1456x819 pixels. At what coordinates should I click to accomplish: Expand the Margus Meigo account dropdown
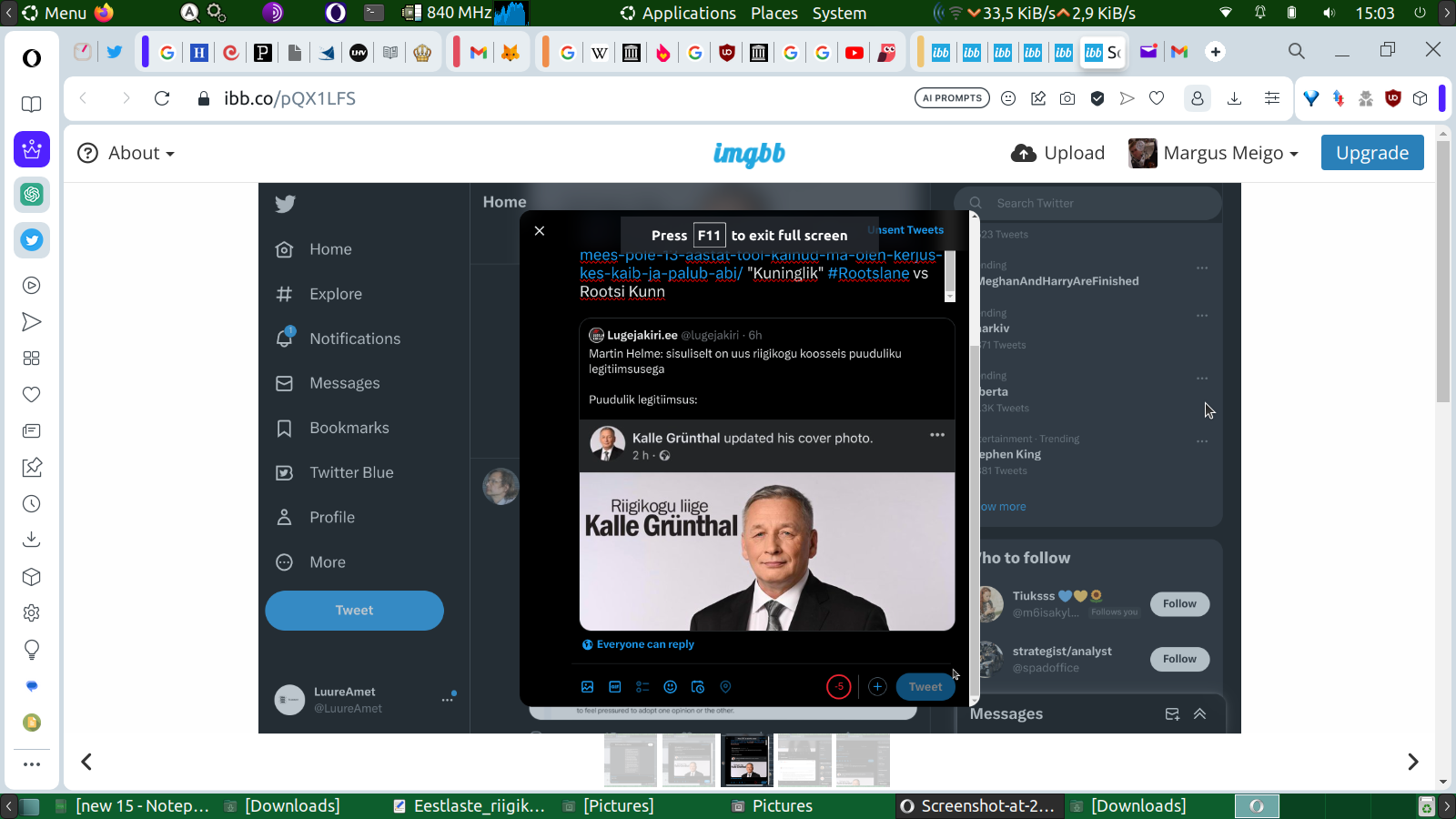tap(1214, 153)
